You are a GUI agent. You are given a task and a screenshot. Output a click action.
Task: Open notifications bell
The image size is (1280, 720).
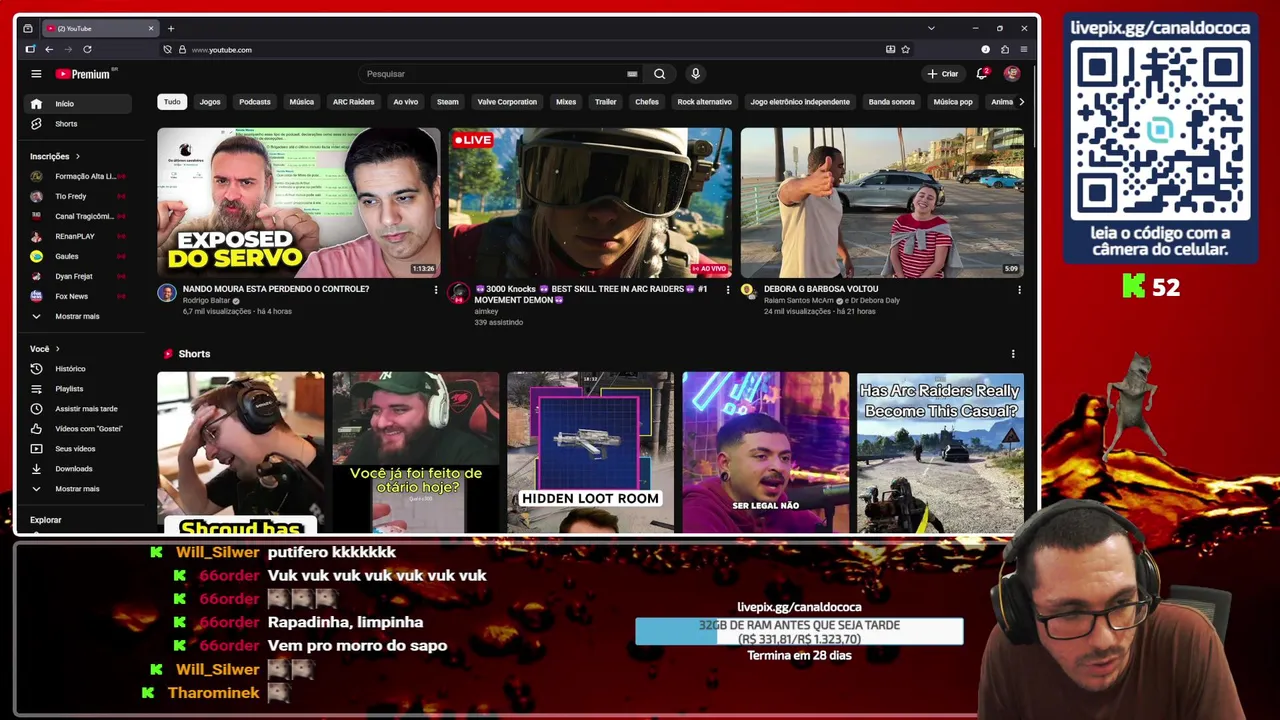point(982,74)
